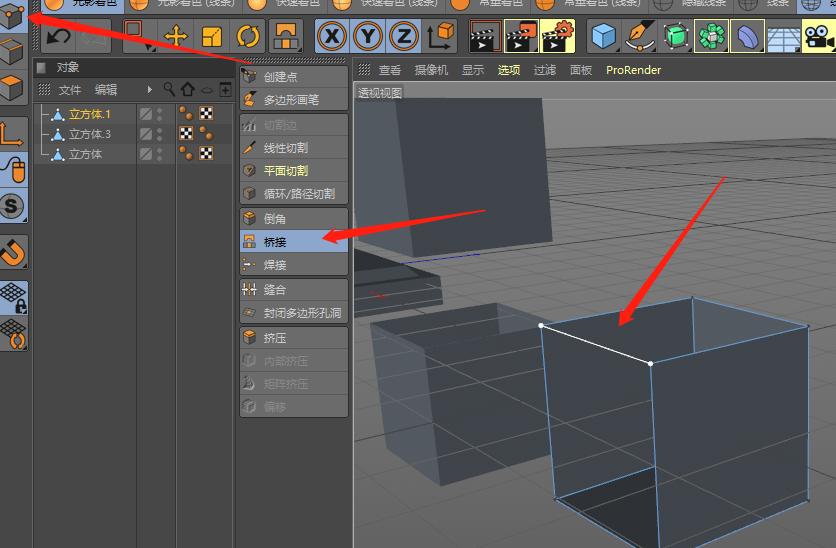Viewport: 836px width, 548px height.
Task: Render the active view
Action: click(x=485, y=36)
